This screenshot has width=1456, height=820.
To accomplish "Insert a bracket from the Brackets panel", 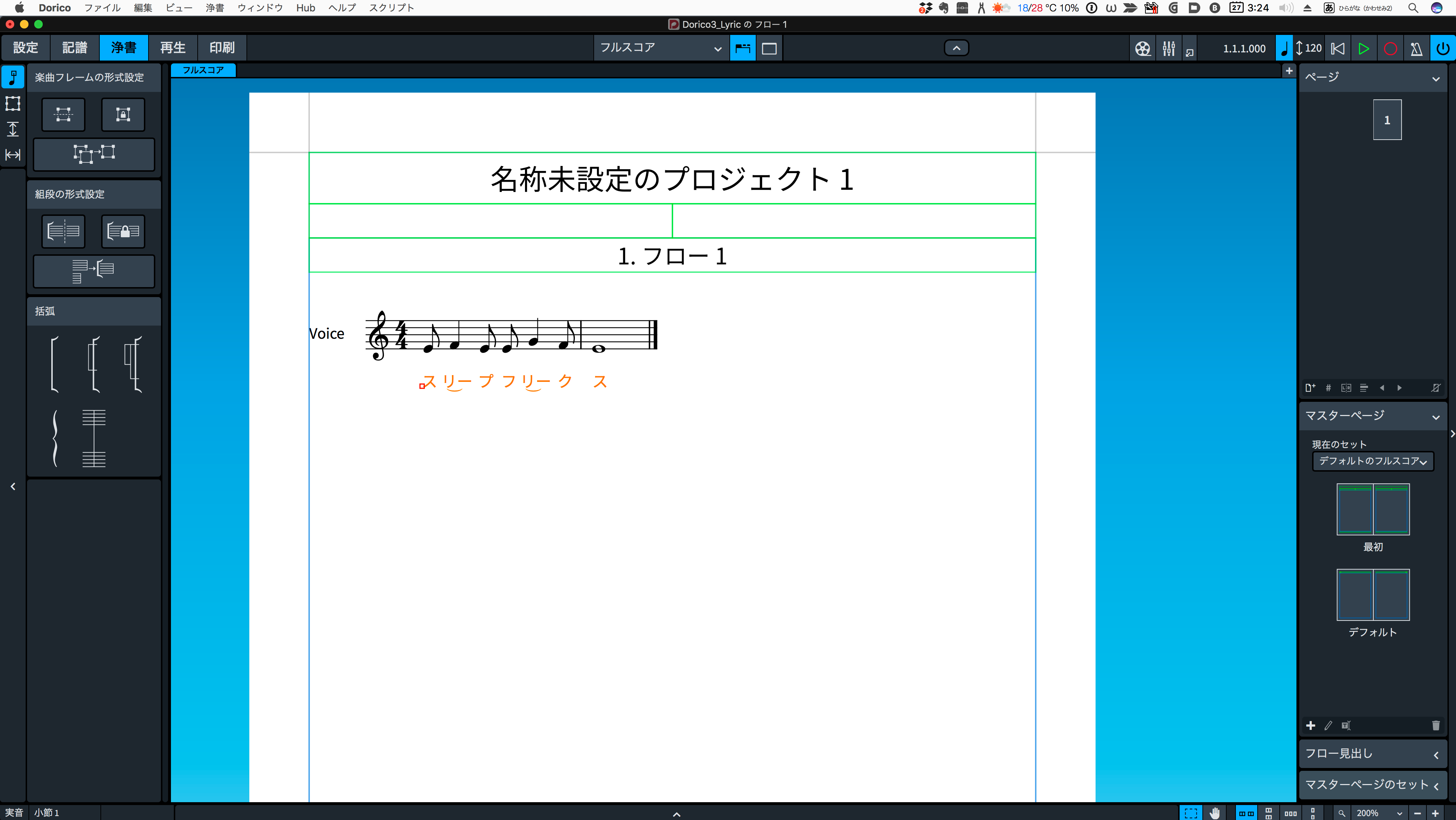I will (54, 364).
